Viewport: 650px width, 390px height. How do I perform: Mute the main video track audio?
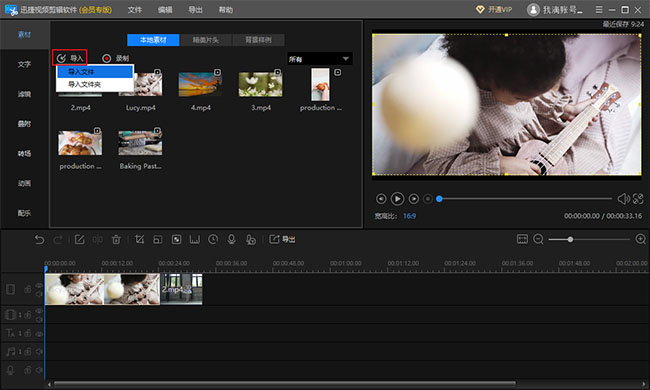point(39,294)
